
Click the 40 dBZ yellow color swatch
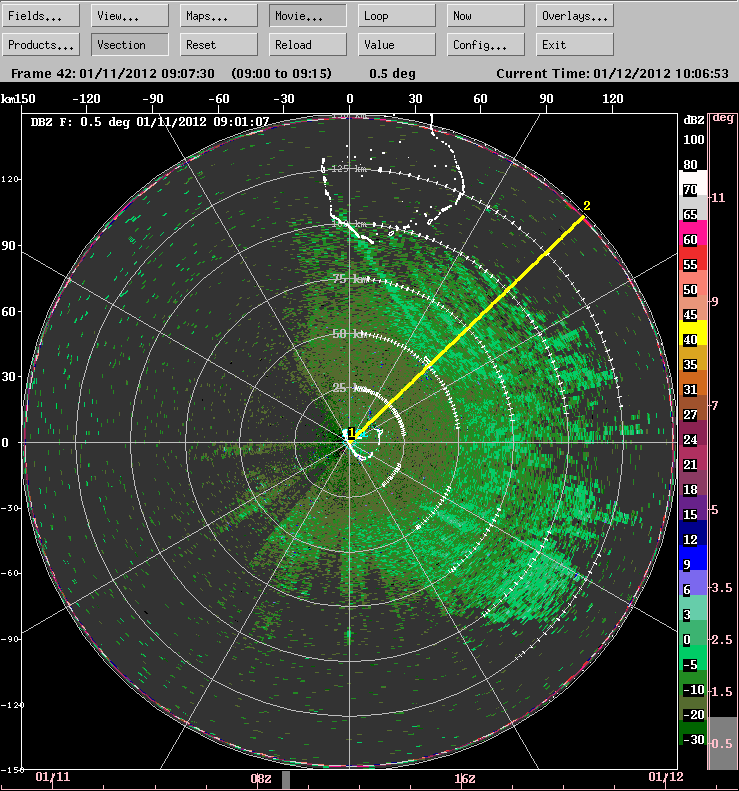click(x=693, y=333)
